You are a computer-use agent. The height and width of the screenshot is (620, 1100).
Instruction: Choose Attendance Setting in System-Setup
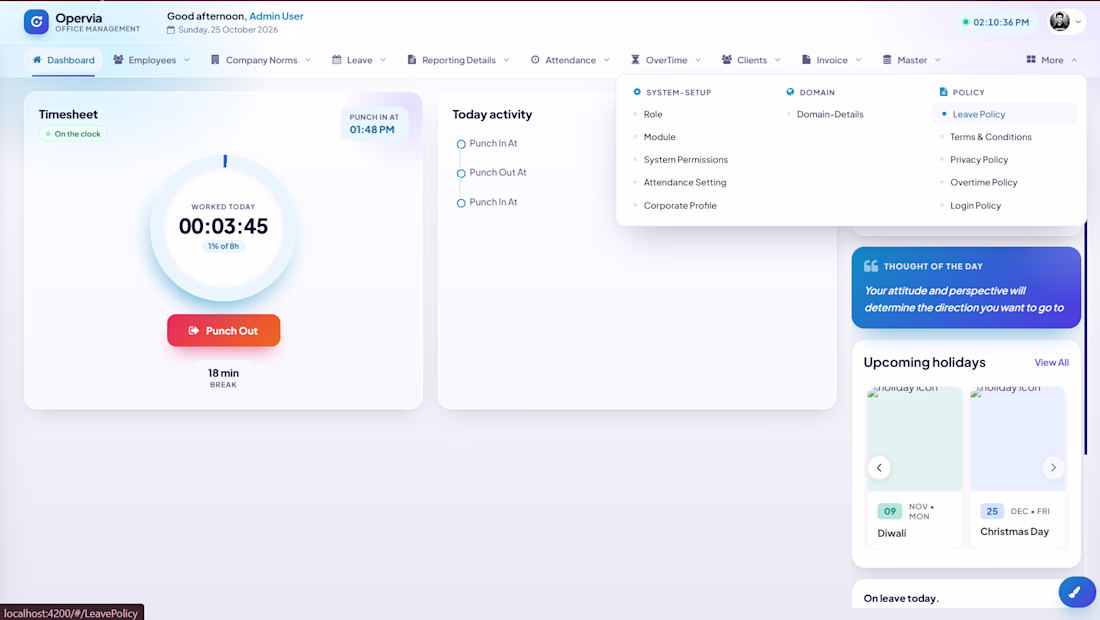point(685,182)
